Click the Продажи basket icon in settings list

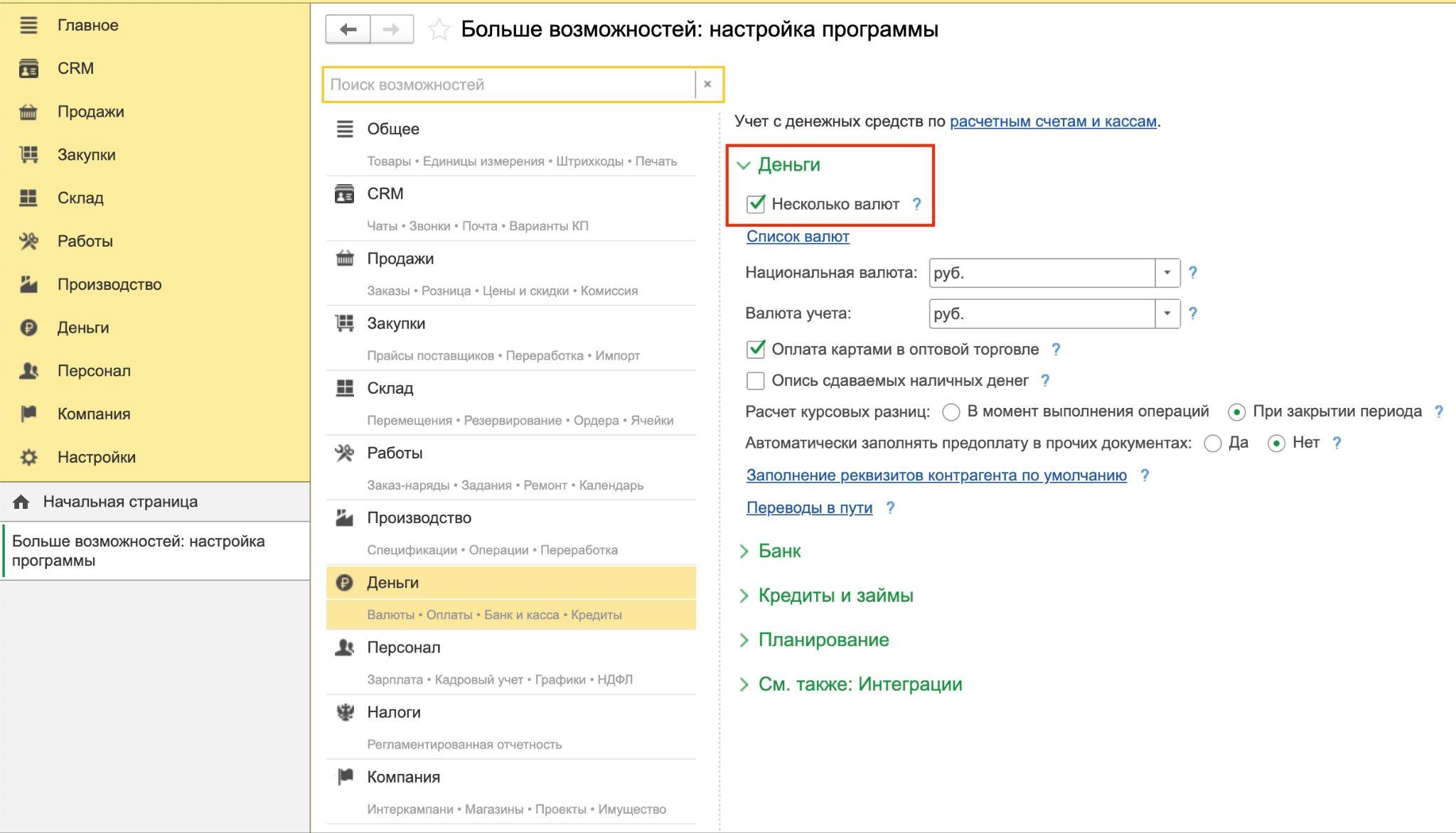[x=345, y=259]
